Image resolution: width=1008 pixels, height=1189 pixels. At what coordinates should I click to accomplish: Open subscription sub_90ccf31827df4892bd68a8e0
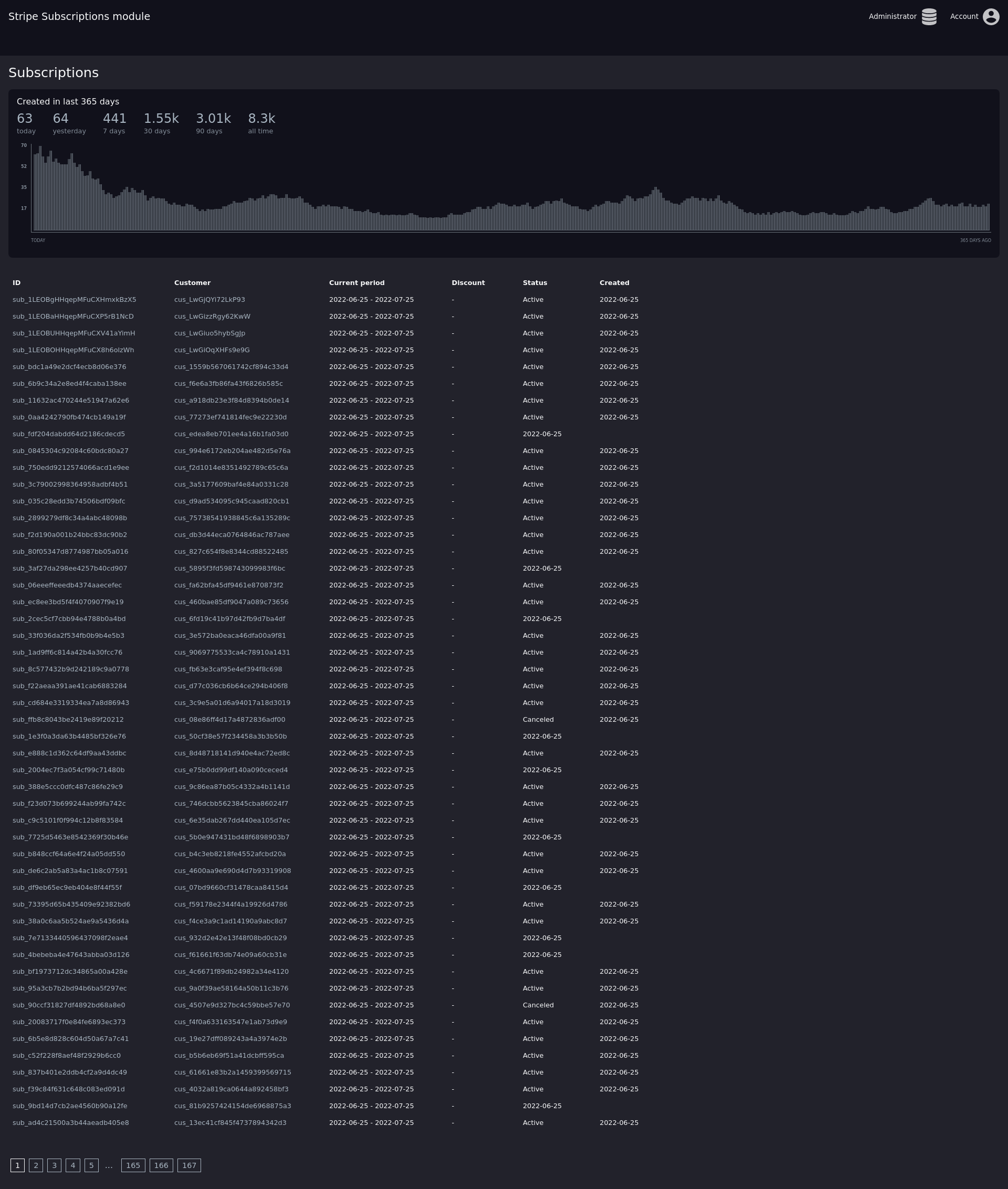click(69, 1005)
